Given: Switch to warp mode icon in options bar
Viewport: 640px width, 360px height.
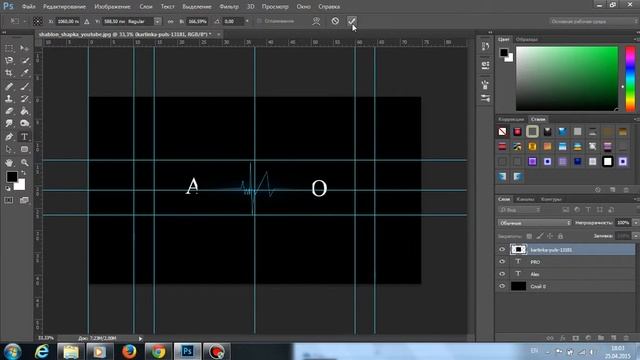Looking at the screenshot, I should tap(316, 21).
